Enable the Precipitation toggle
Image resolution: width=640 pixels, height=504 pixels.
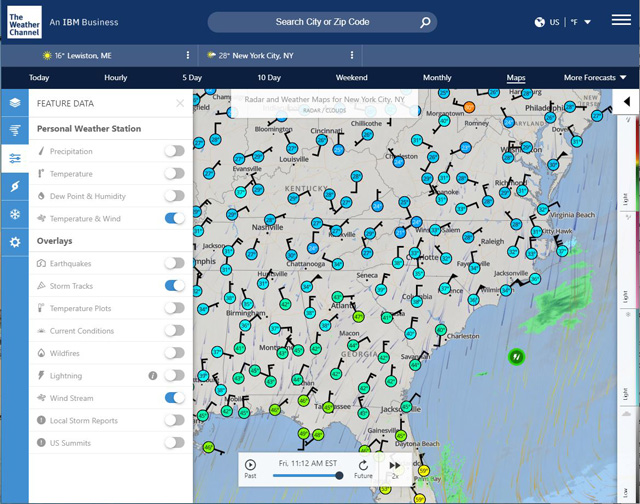(174, 151)
